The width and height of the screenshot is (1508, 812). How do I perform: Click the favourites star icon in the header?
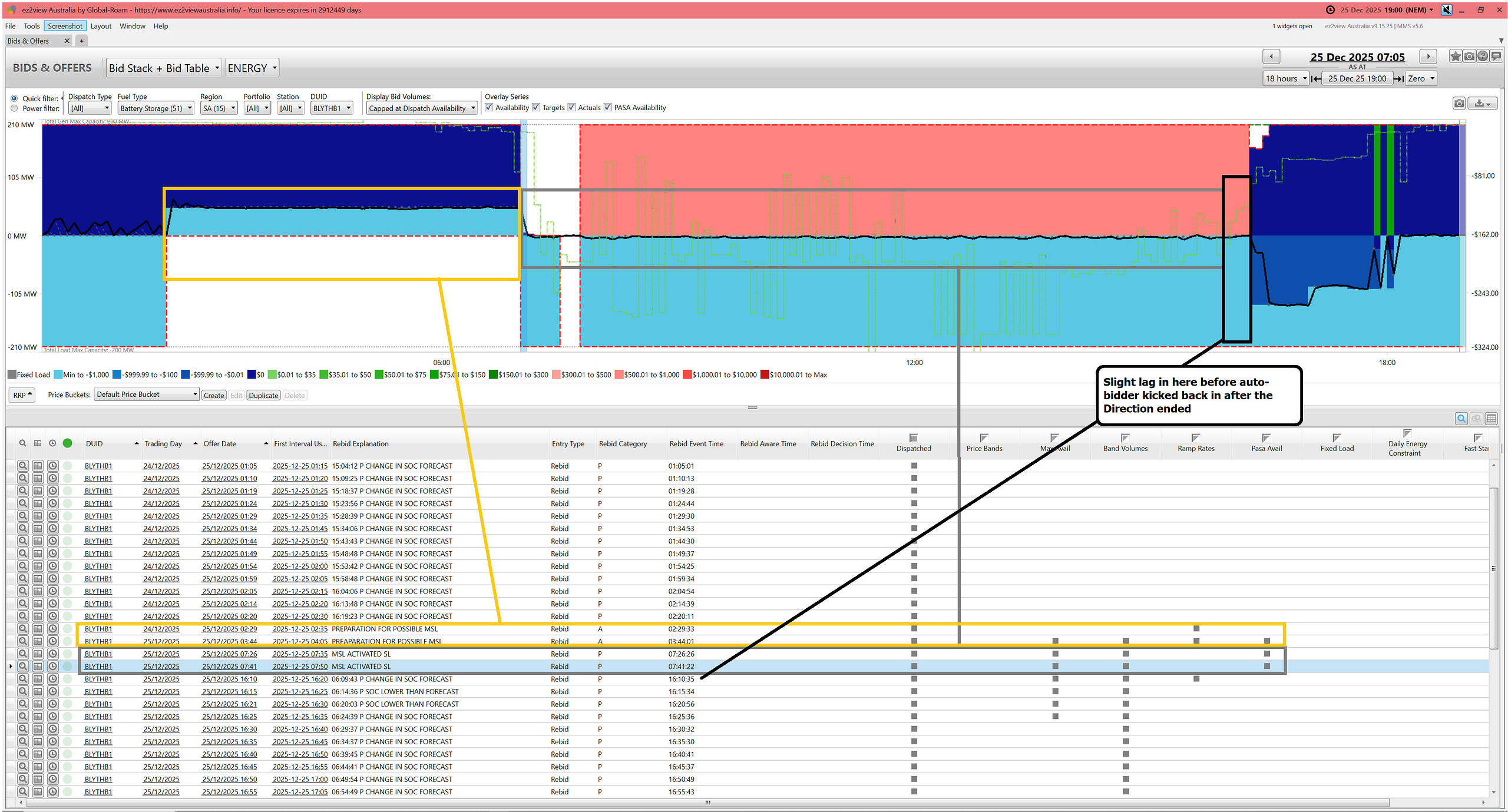1456,57
